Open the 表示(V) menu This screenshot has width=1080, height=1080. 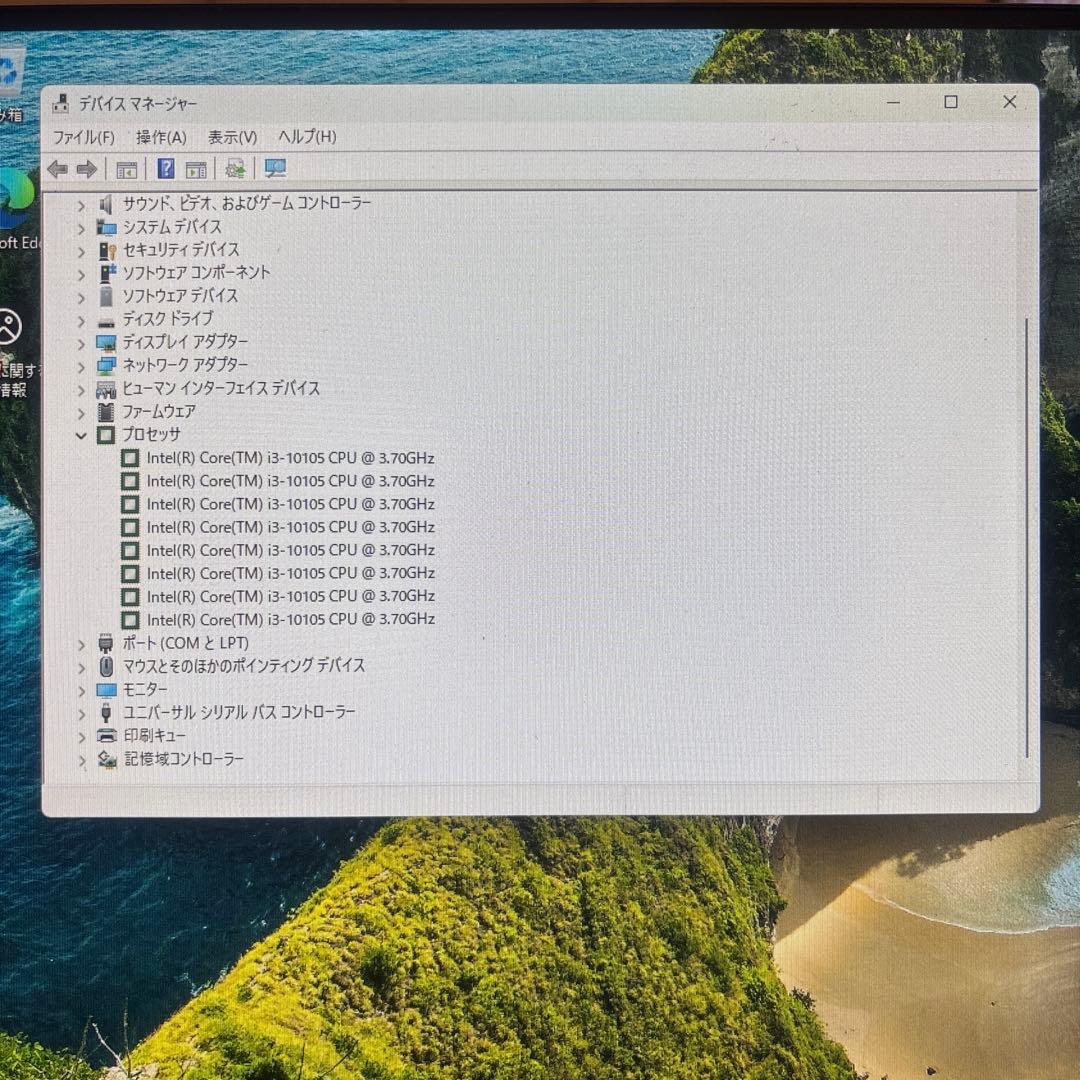[x=231, y=137]
